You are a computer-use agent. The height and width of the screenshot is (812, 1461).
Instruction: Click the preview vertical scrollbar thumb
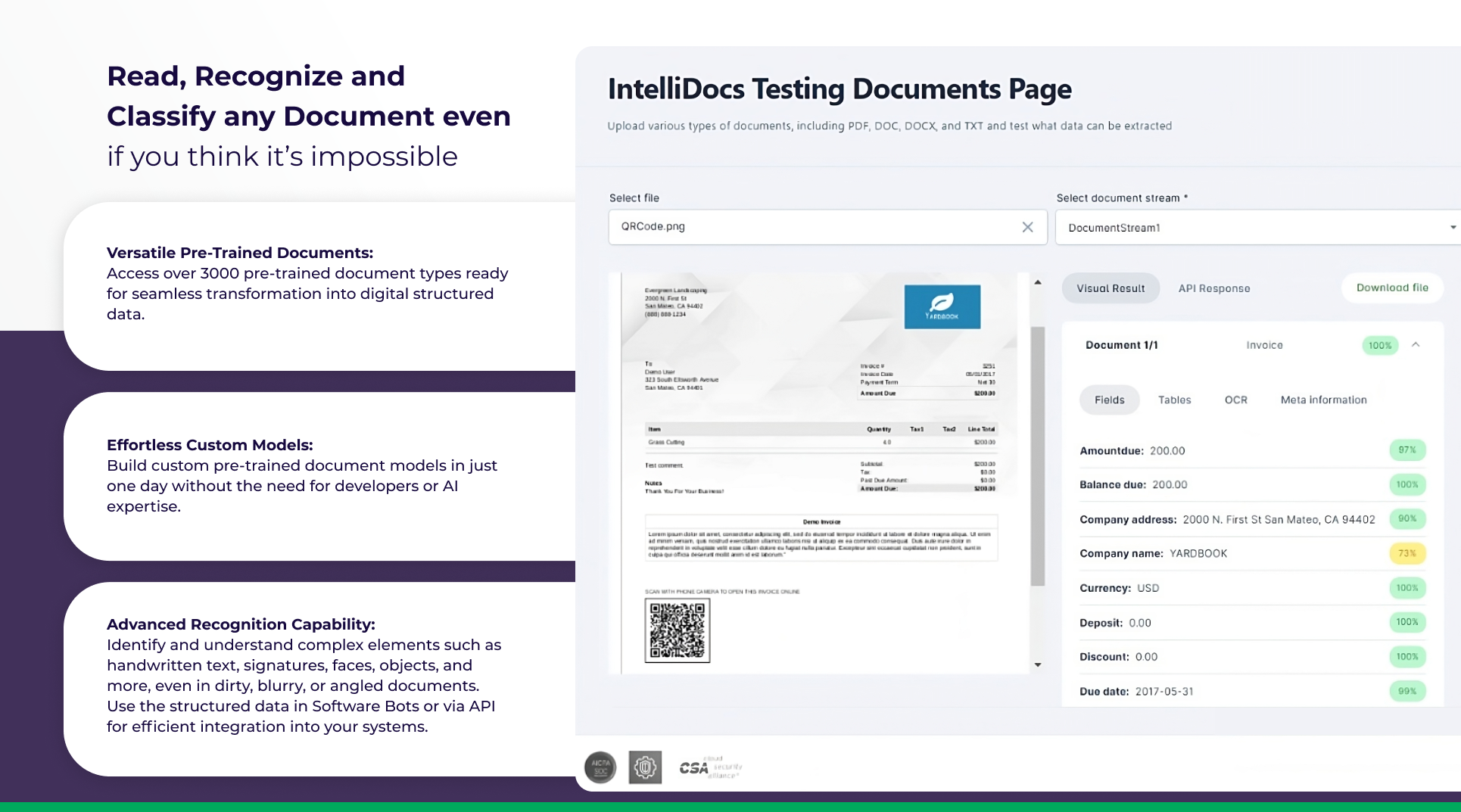tap(1038, 454)
